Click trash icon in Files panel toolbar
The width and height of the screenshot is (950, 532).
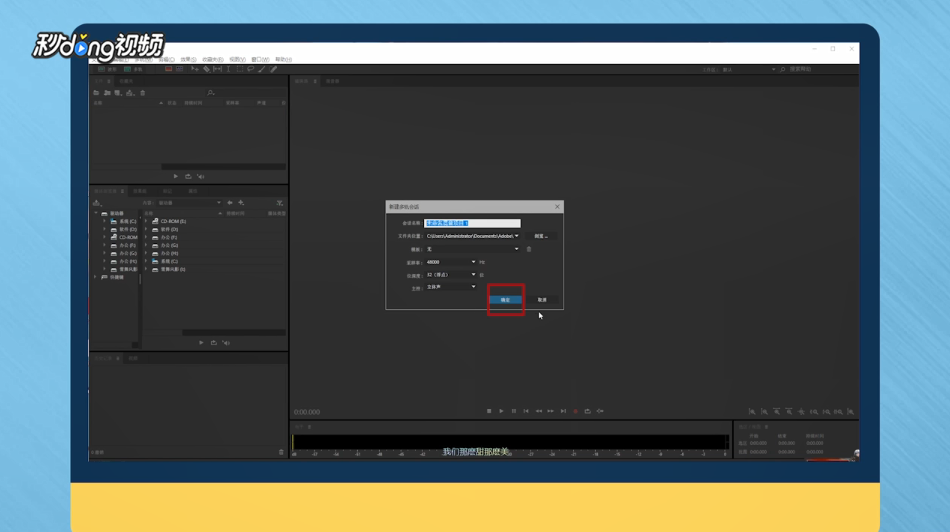[143, 93]
